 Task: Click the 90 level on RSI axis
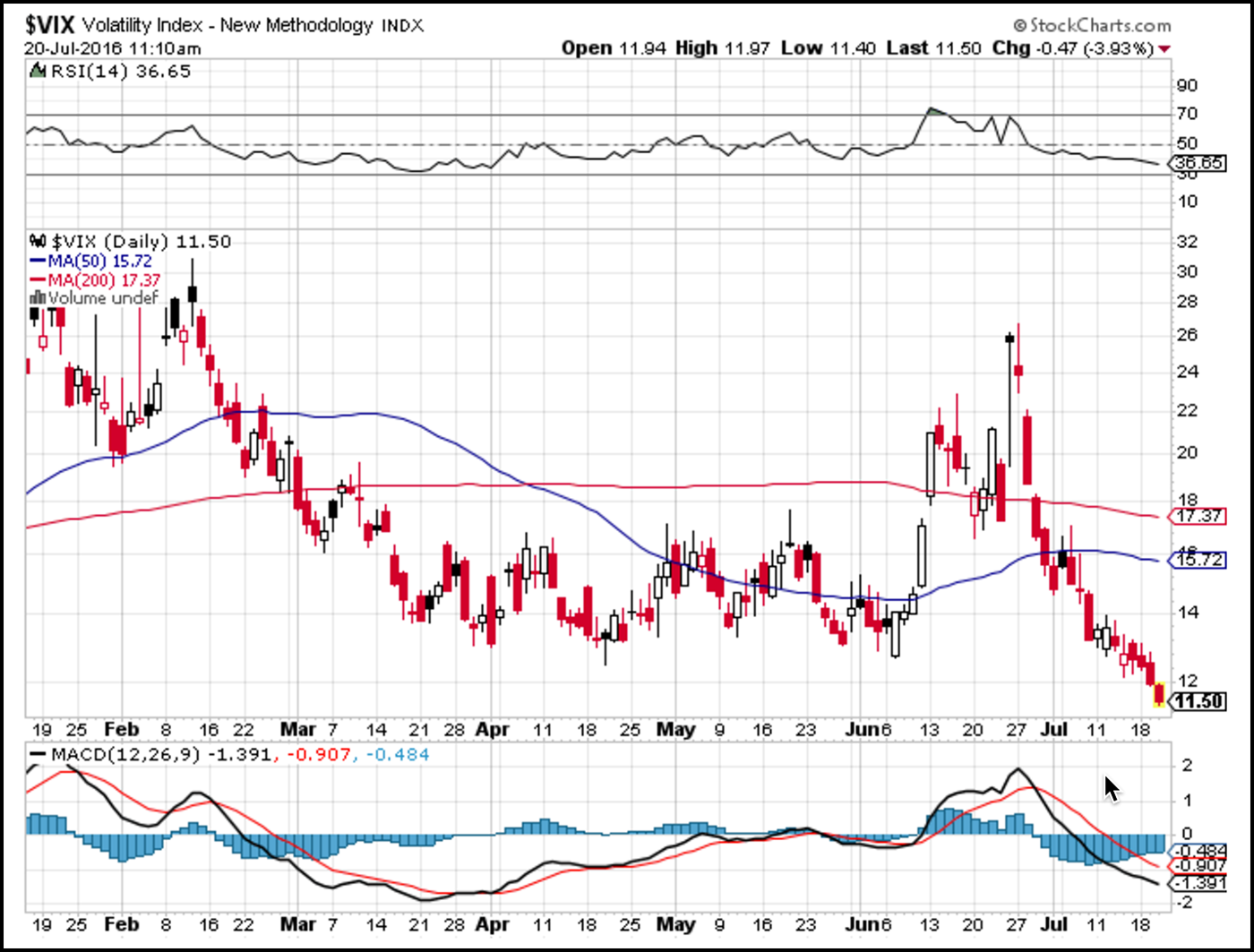pos(1187,86)
